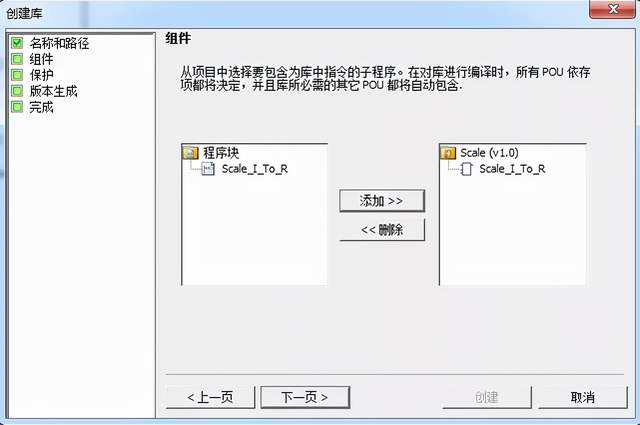Go to 版本生成 step in sidebar

pos(53,91)
